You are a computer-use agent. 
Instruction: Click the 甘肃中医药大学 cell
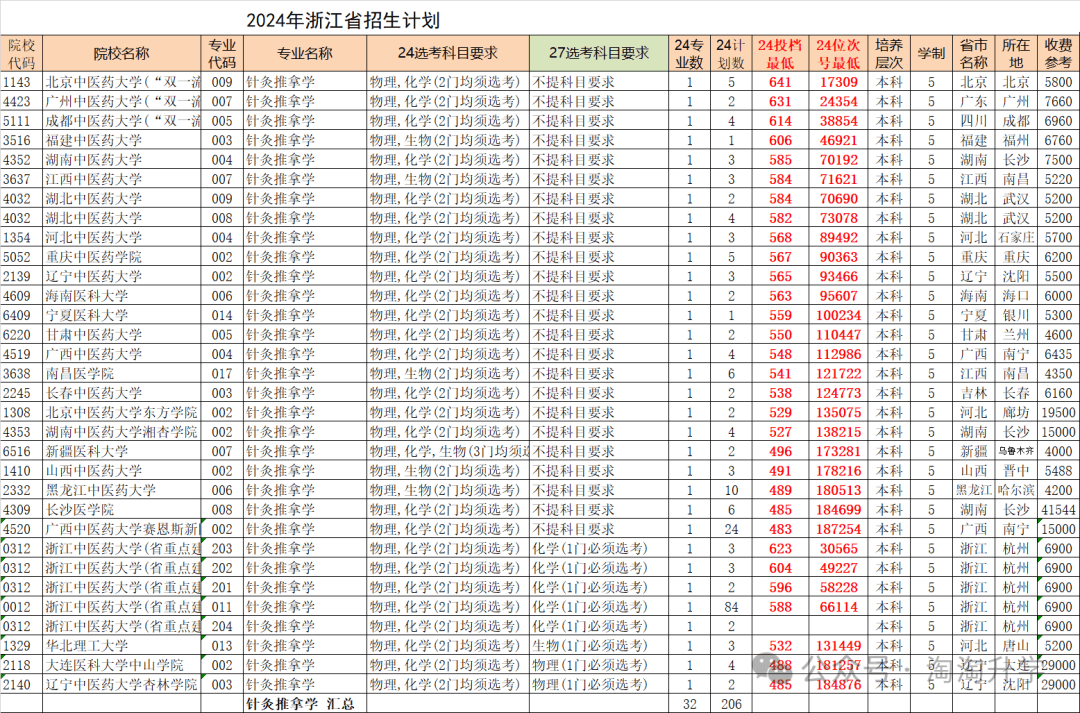point(122,335)
